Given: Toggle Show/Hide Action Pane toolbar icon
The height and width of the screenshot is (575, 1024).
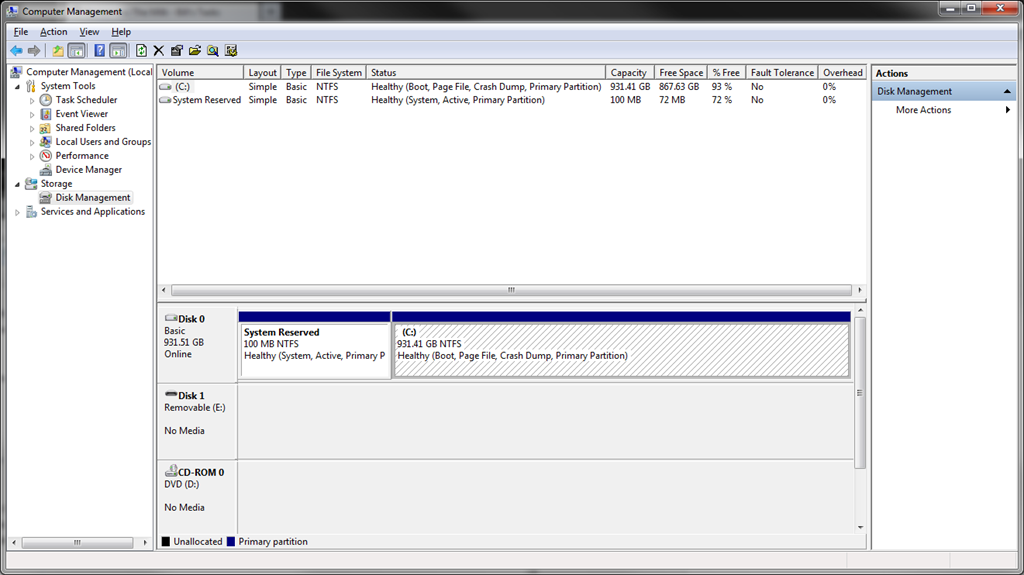Looking at the screenshot, I should click(x=118, y=50).
